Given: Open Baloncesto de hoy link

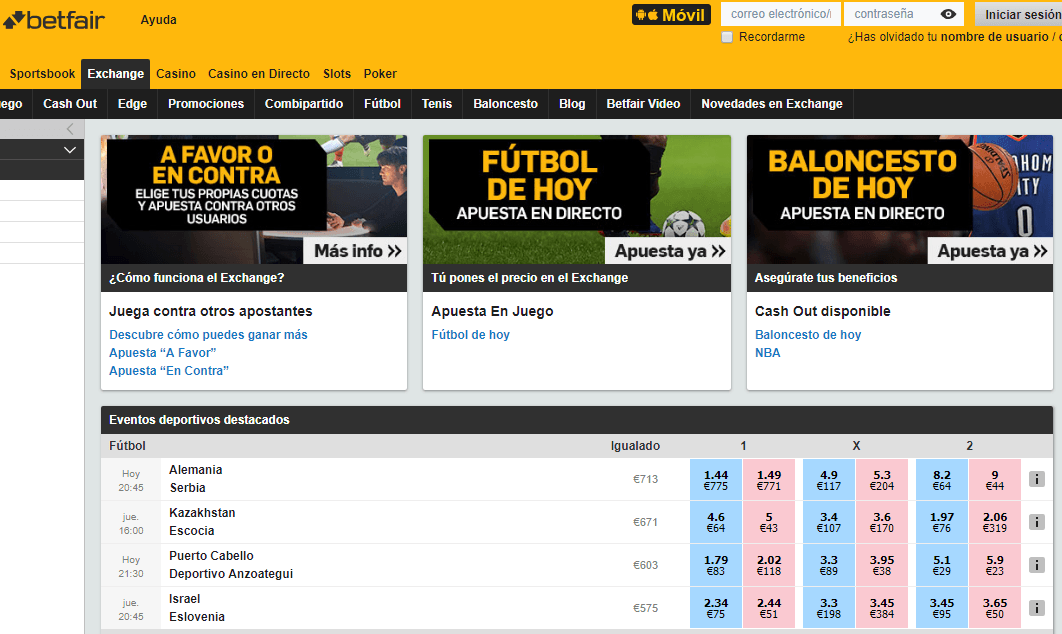Looking at the screenshot, I should [808, 335].
